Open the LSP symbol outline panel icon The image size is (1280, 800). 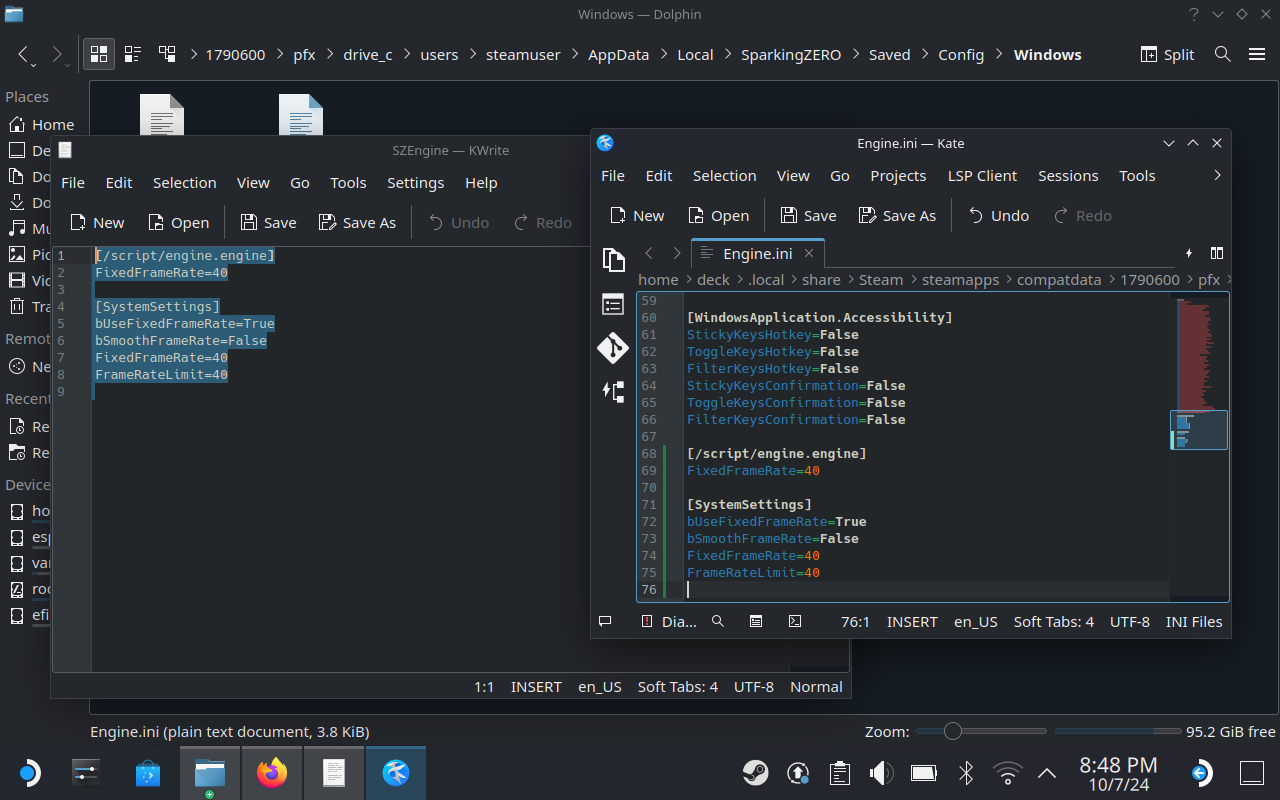613,391
